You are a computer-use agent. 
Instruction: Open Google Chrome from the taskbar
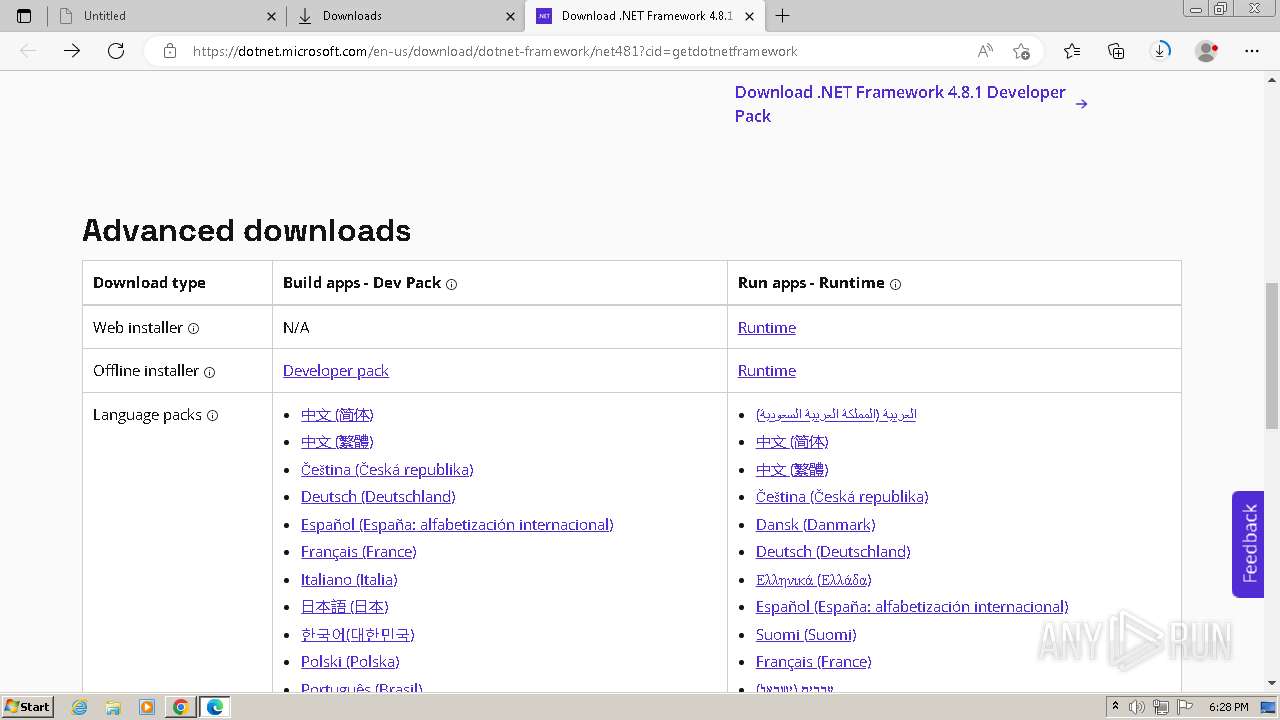click(x=180, y=707)
